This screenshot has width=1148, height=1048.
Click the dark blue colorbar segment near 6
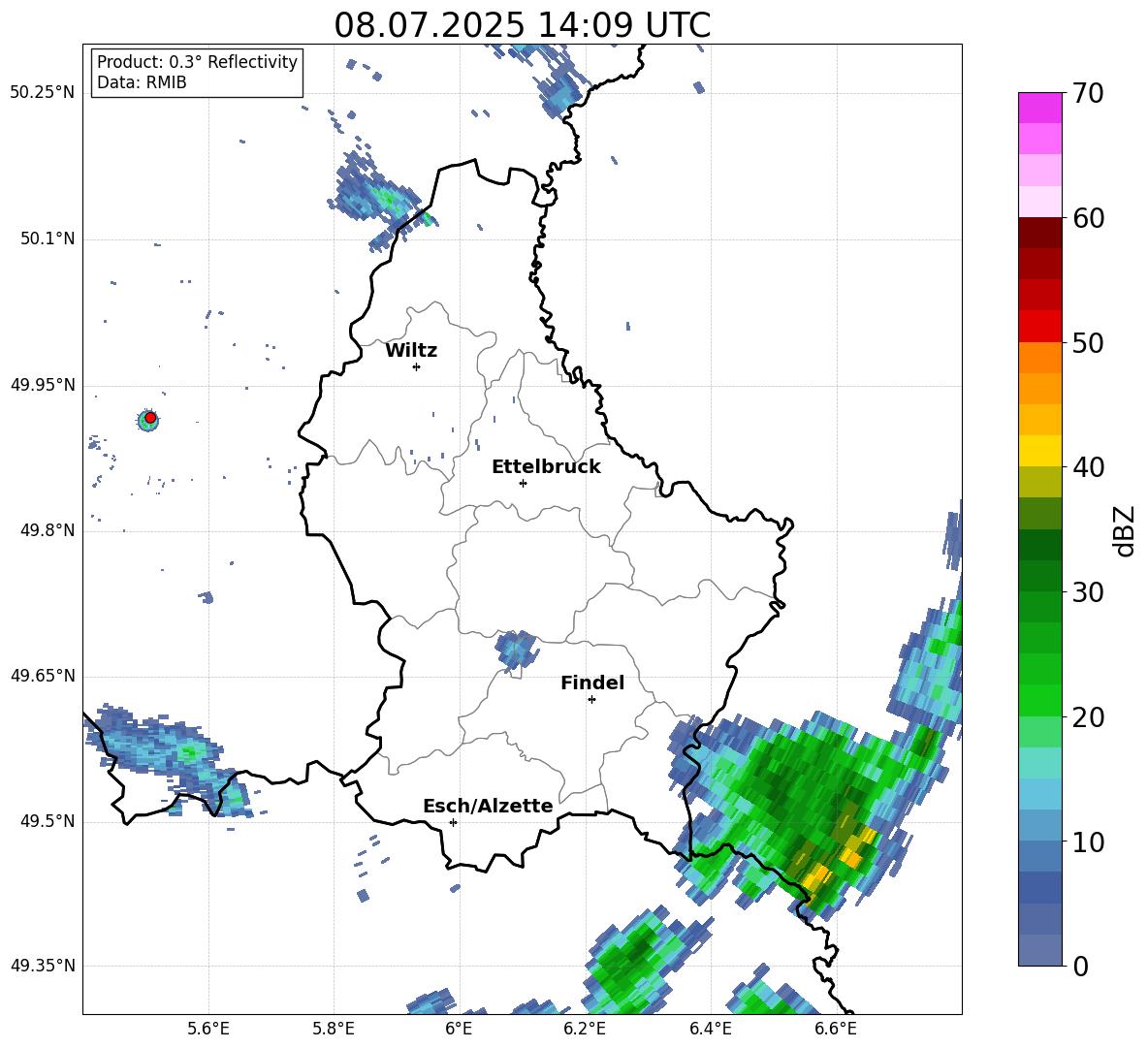pos(1039,887)
